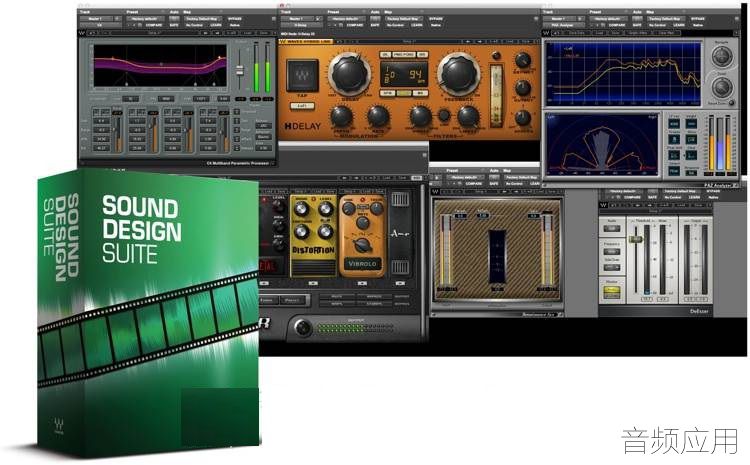This screenshot has width=750, height=465.
Task: Click the PAZ stereo position display
Action: point(603,144)
